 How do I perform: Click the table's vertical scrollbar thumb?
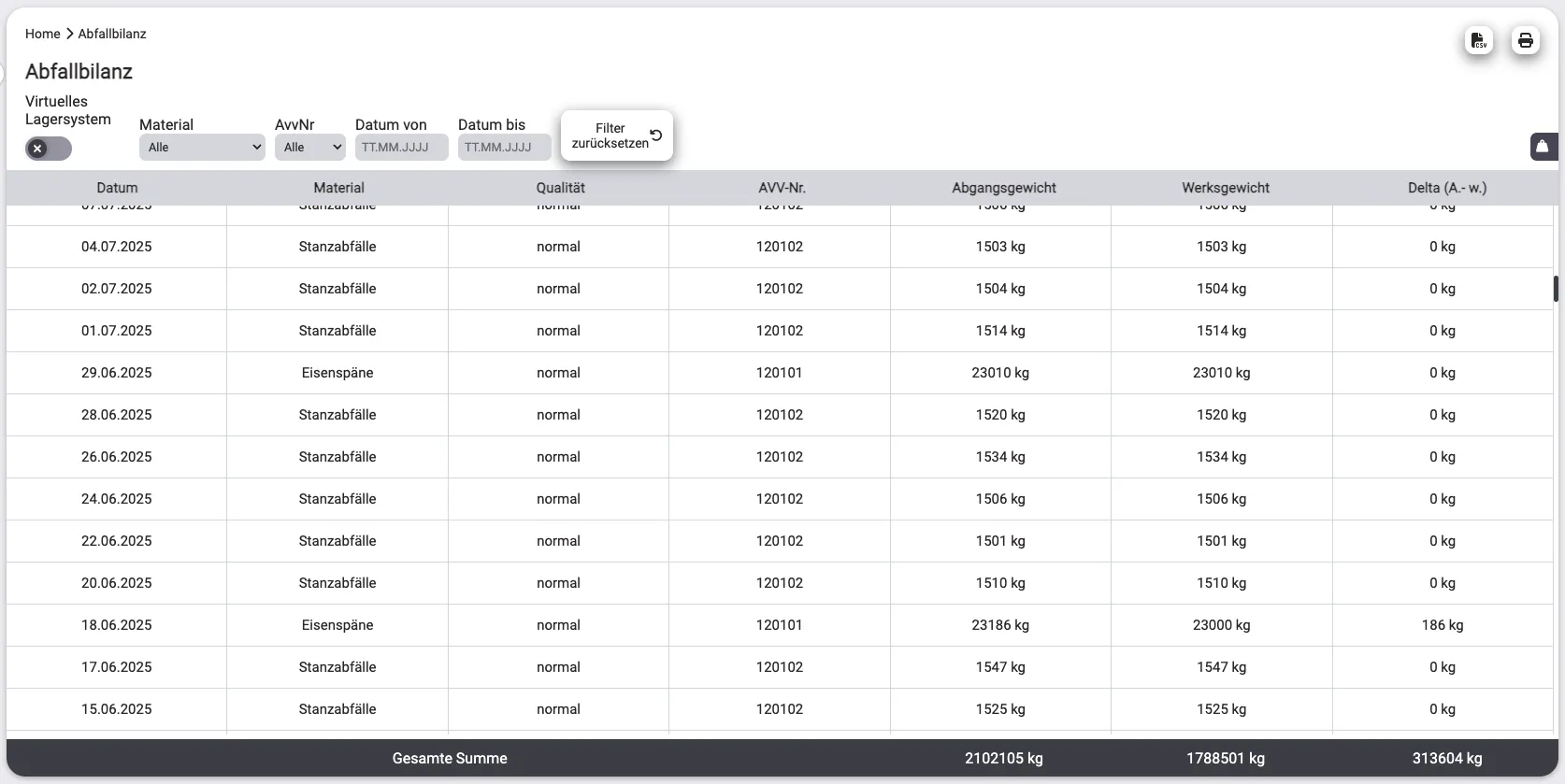point(1556,289)
